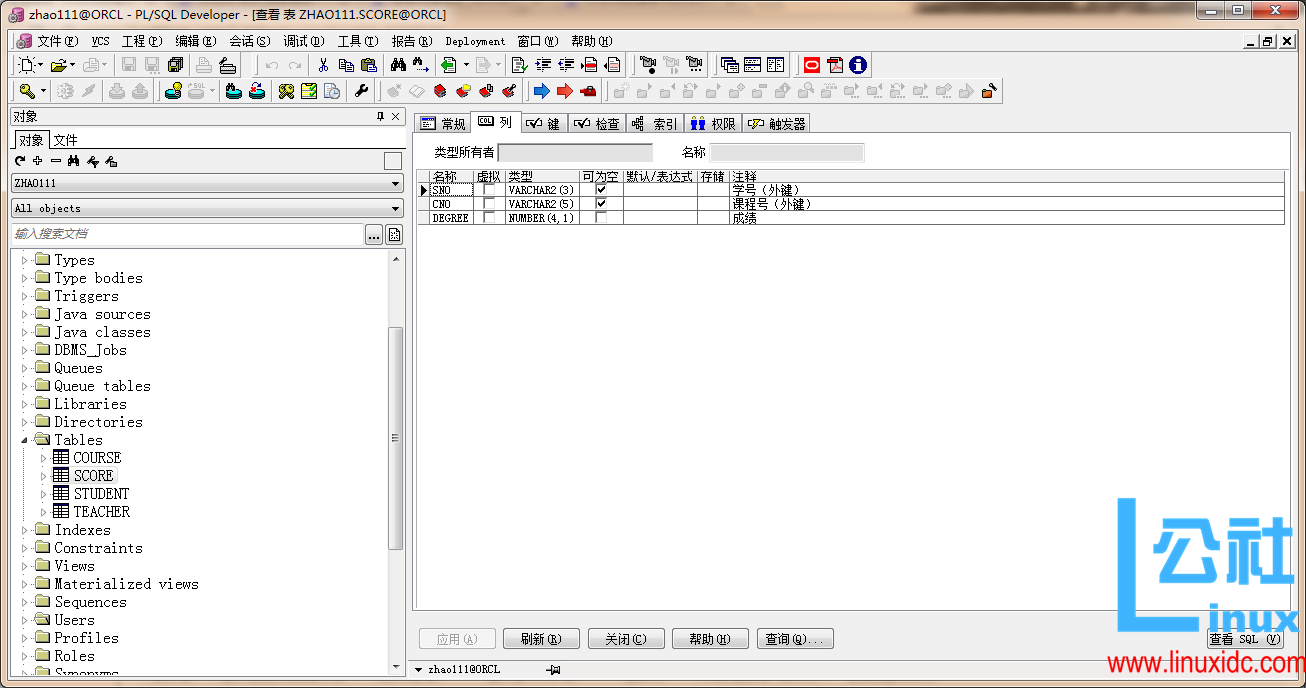The image size is (1306, 688).
Task: Click the Paste clipboard icon
Action: click(367, 64)
